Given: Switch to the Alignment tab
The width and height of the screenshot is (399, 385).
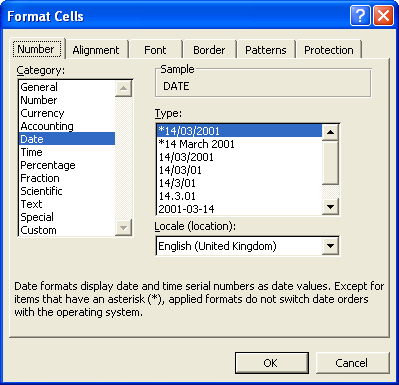Looking at the screenshot, I should [x=96, y=50].
